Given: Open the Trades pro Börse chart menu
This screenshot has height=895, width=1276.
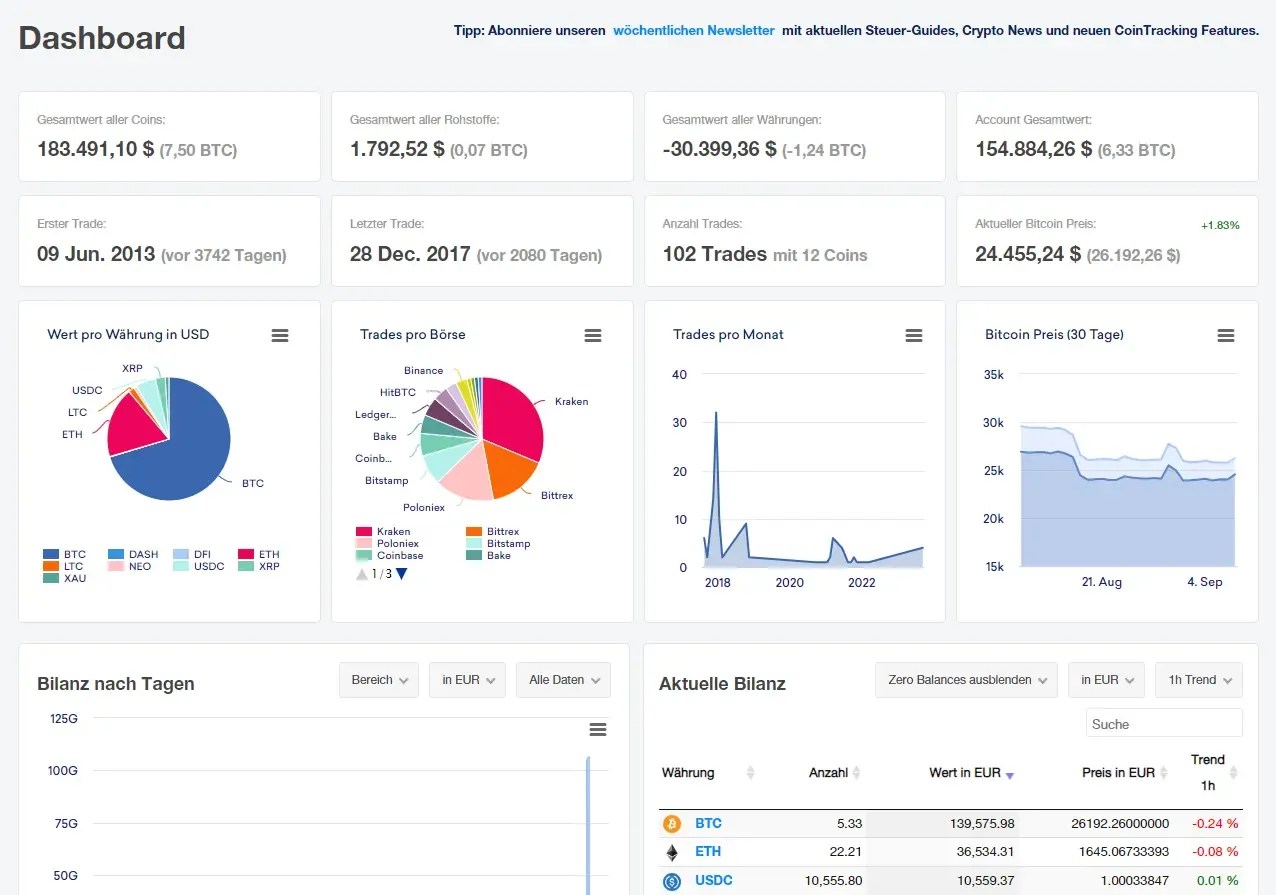Looking at the screenshot, I should [x=593, y=335].
